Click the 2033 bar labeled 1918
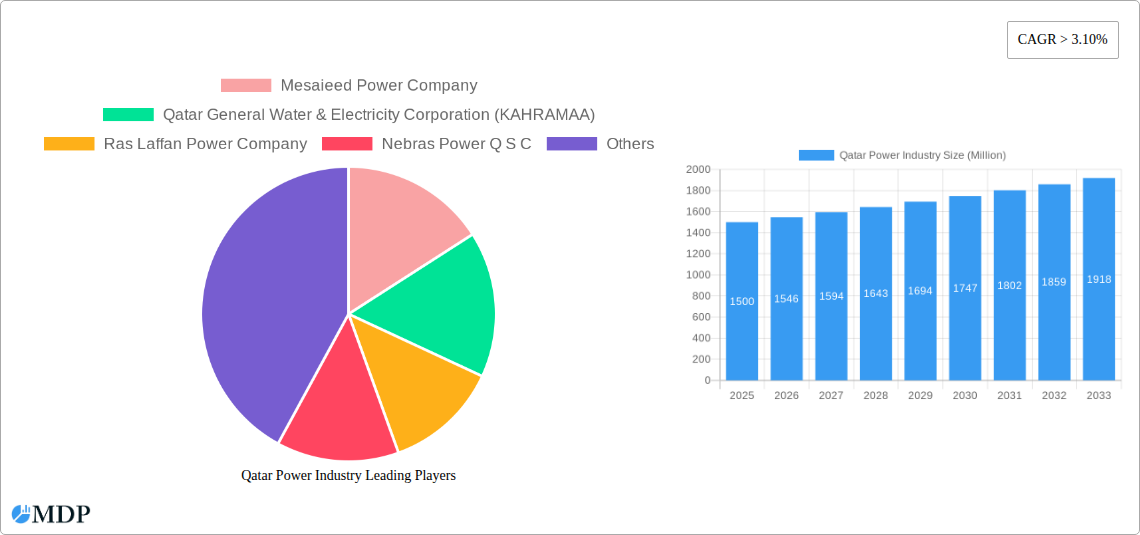 click(x=1099, y=279)
